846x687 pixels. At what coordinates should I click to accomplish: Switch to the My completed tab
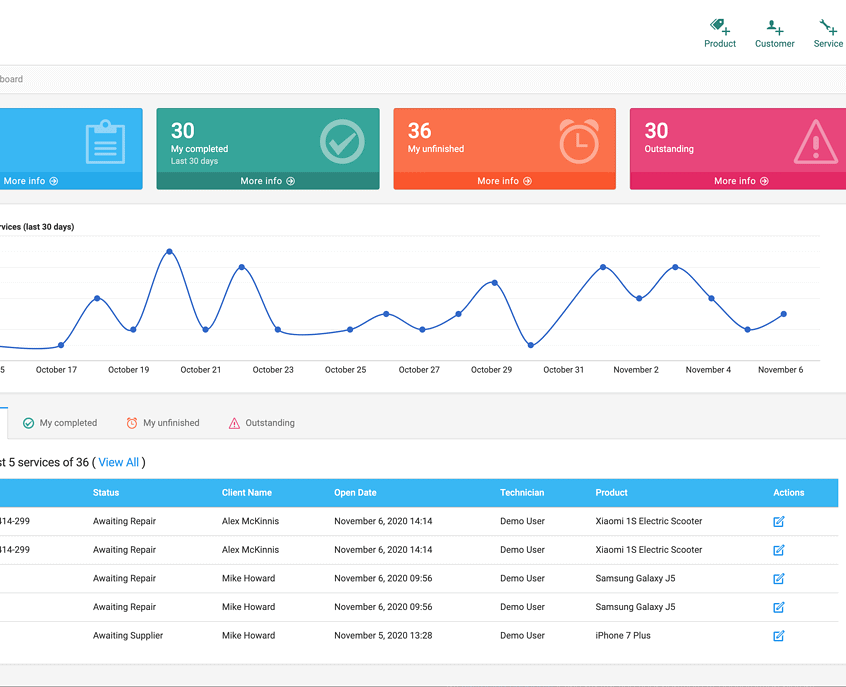(60, 423)
